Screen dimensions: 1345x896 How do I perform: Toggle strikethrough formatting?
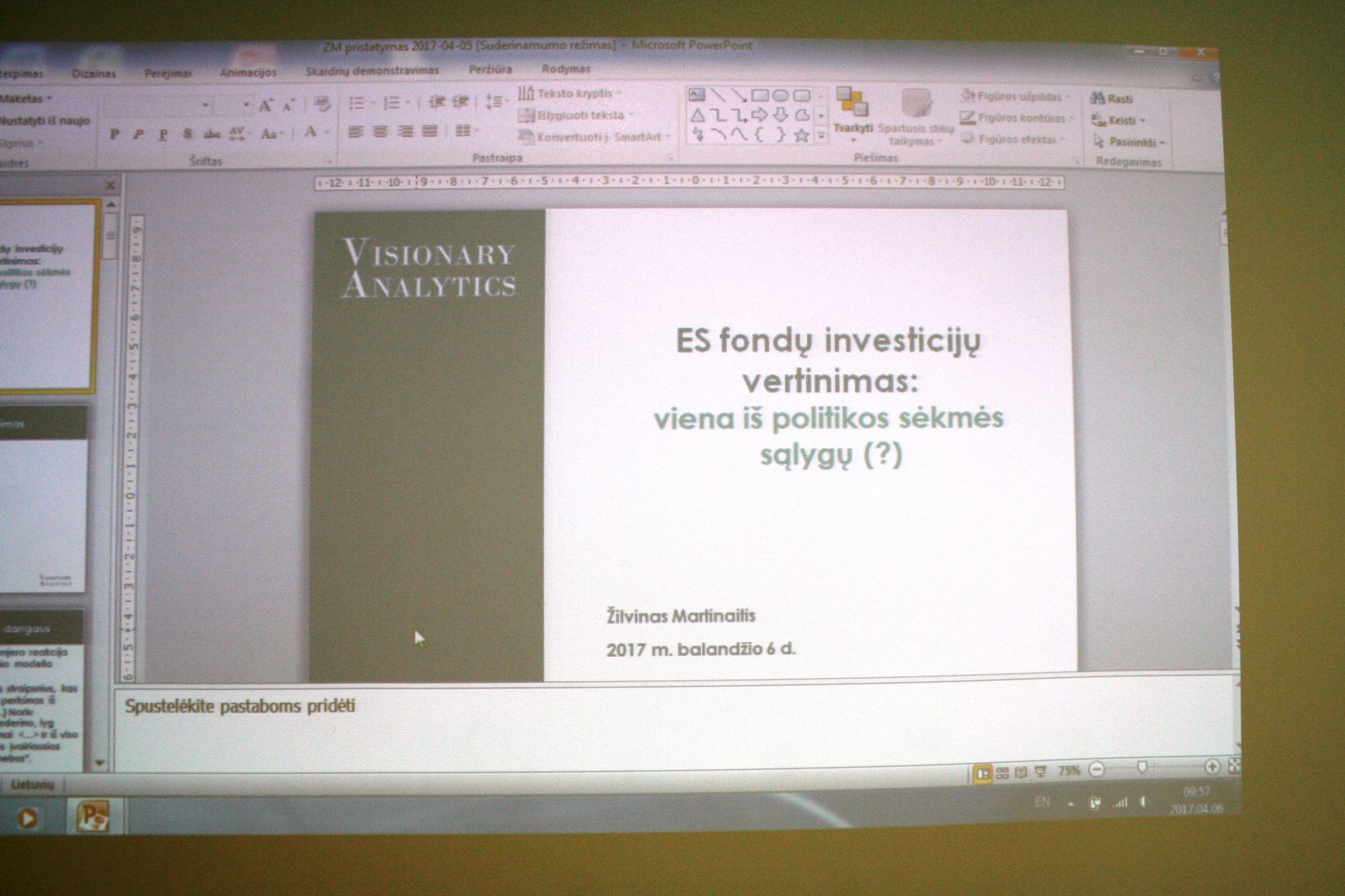[212, 134]
